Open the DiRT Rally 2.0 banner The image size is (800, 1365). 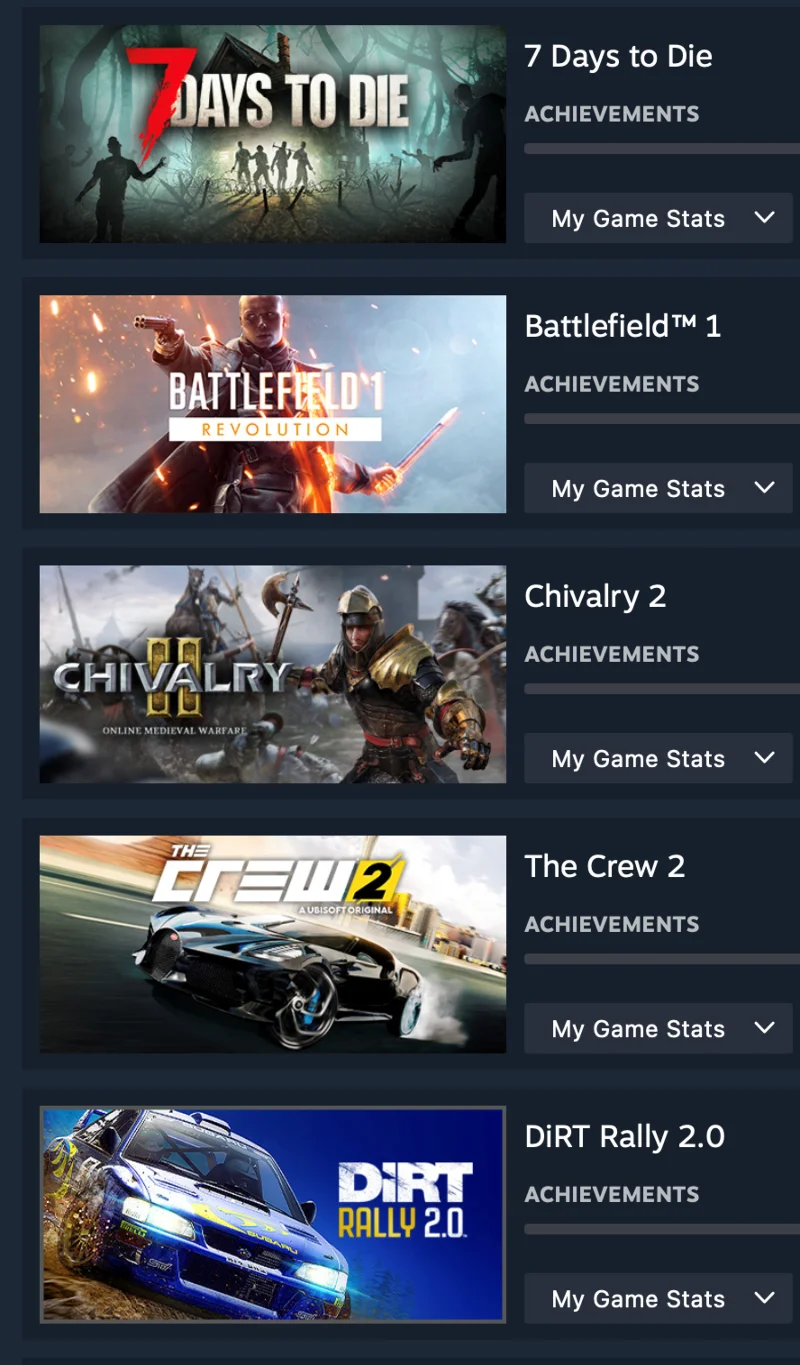tap(273, 1214)
